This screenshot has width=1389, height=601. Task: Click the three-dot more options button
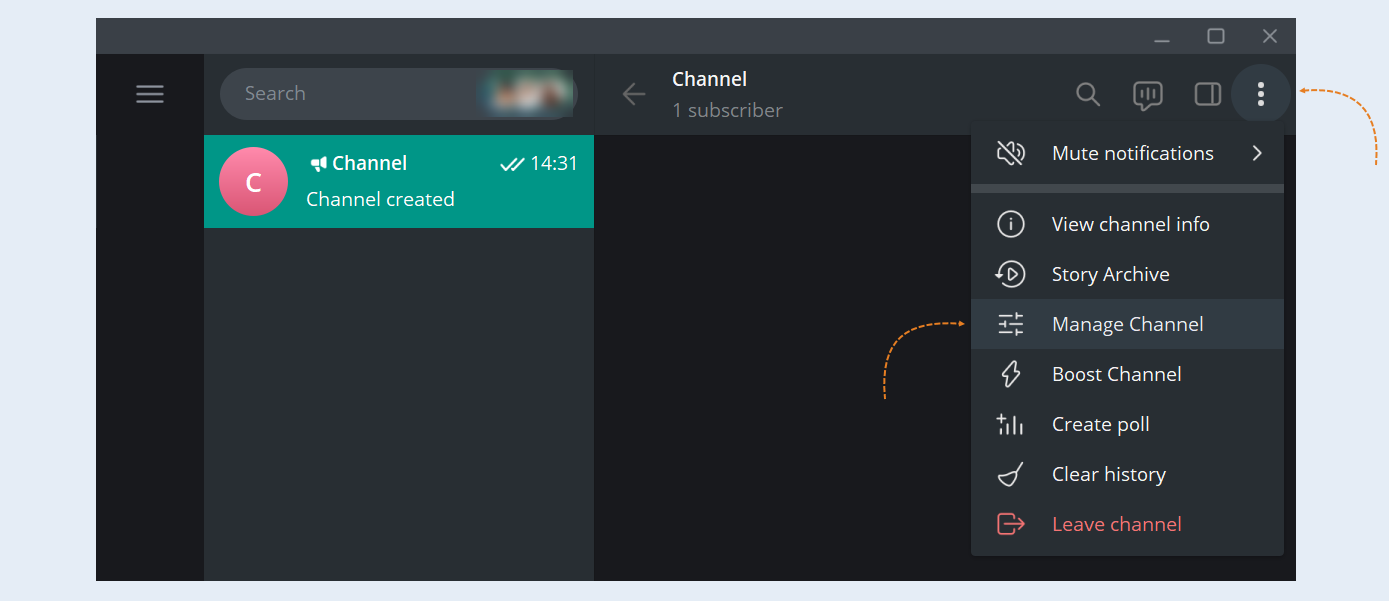tap(1260, 94)
